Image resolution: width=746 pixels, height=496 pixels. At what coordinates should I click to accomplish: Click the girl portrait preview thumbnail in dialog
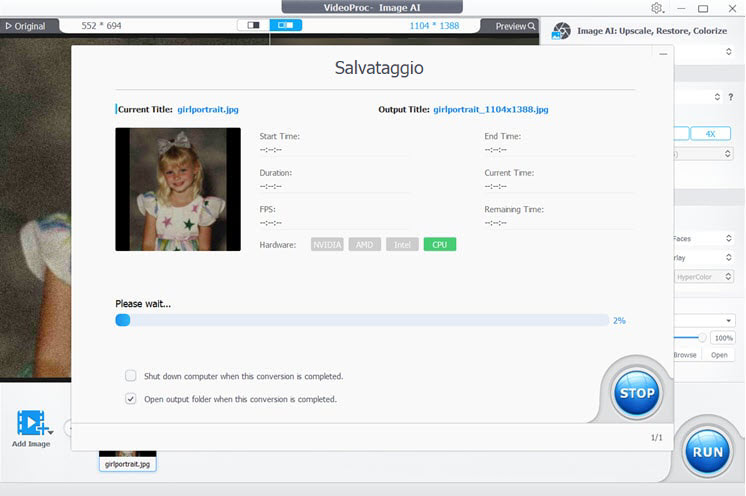[x=178, y=189]
